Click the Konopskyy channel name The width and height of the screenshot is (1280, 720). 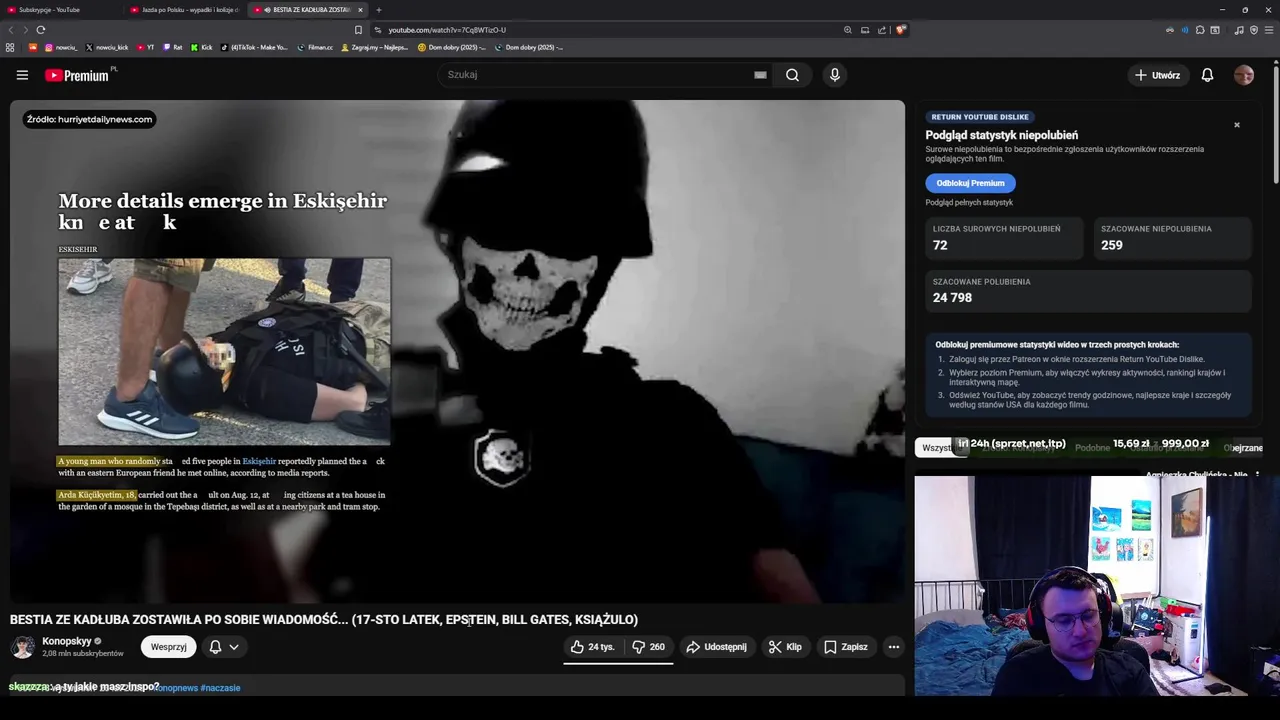pos(67,641)
